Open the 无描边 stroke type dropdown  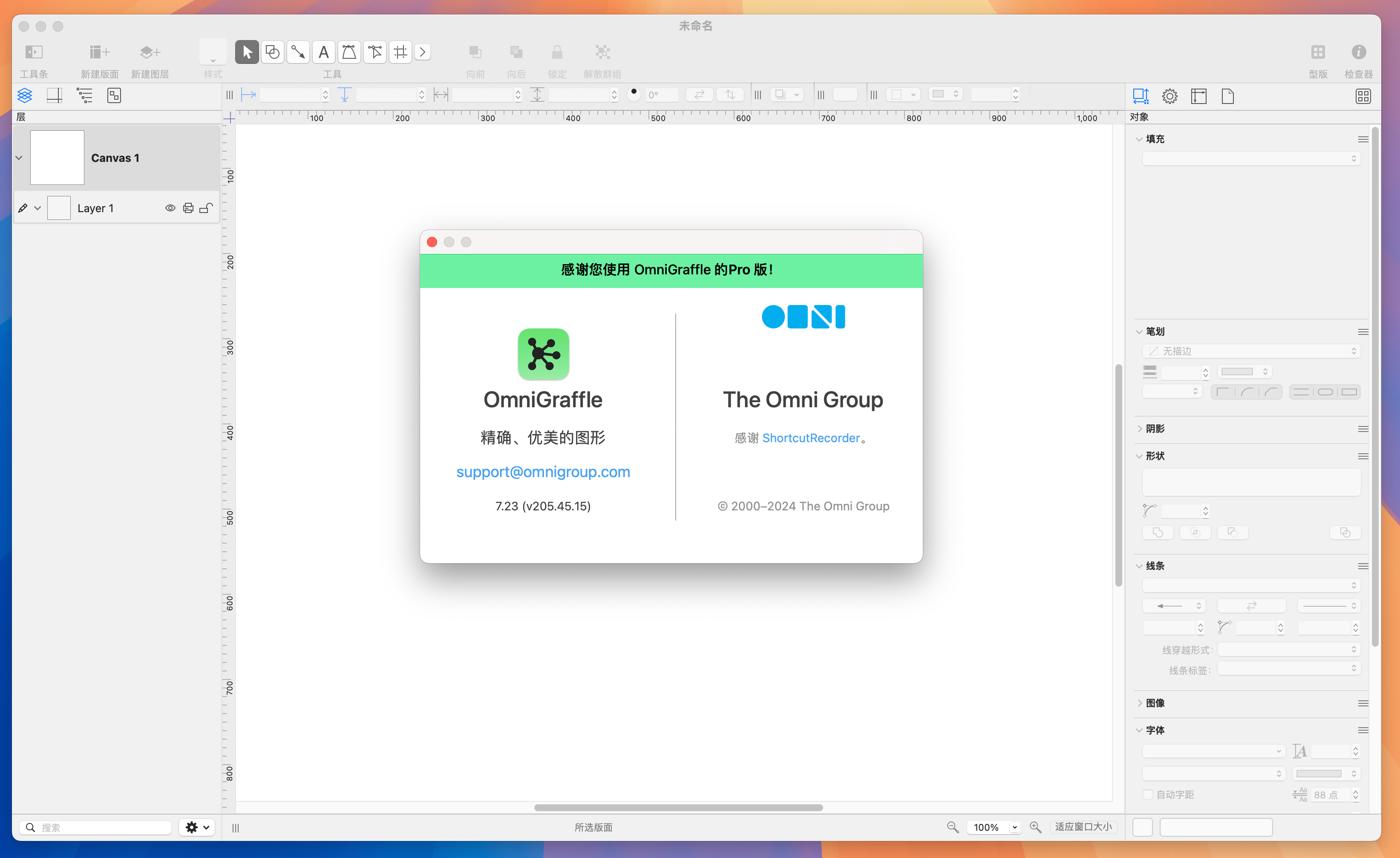[1251, 351]
